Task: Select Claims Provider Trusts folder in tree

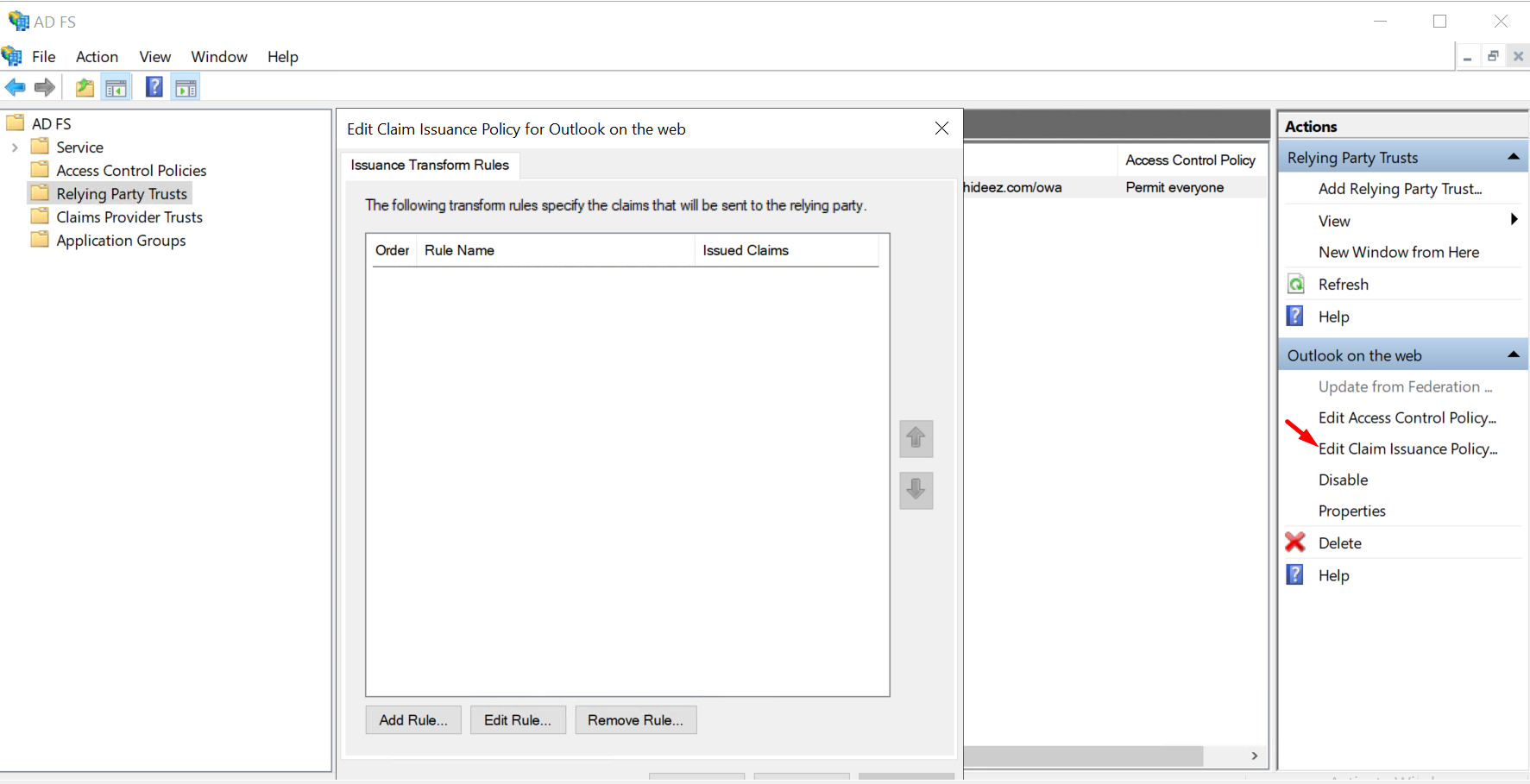Action: (129, 217)
